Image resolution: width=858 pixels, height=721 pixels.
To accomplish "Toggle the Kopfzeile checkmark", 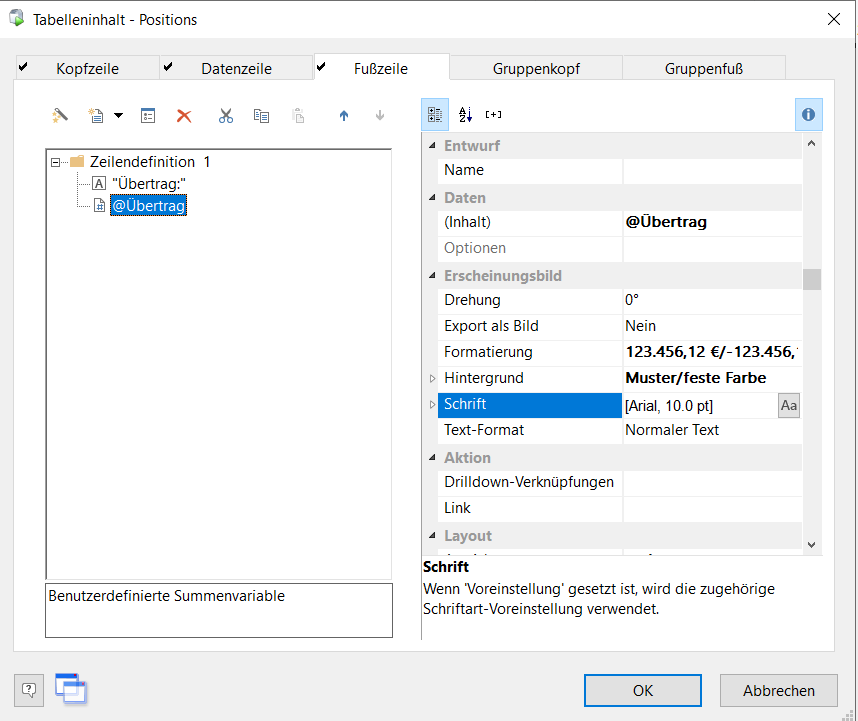I will coord(23,67).
